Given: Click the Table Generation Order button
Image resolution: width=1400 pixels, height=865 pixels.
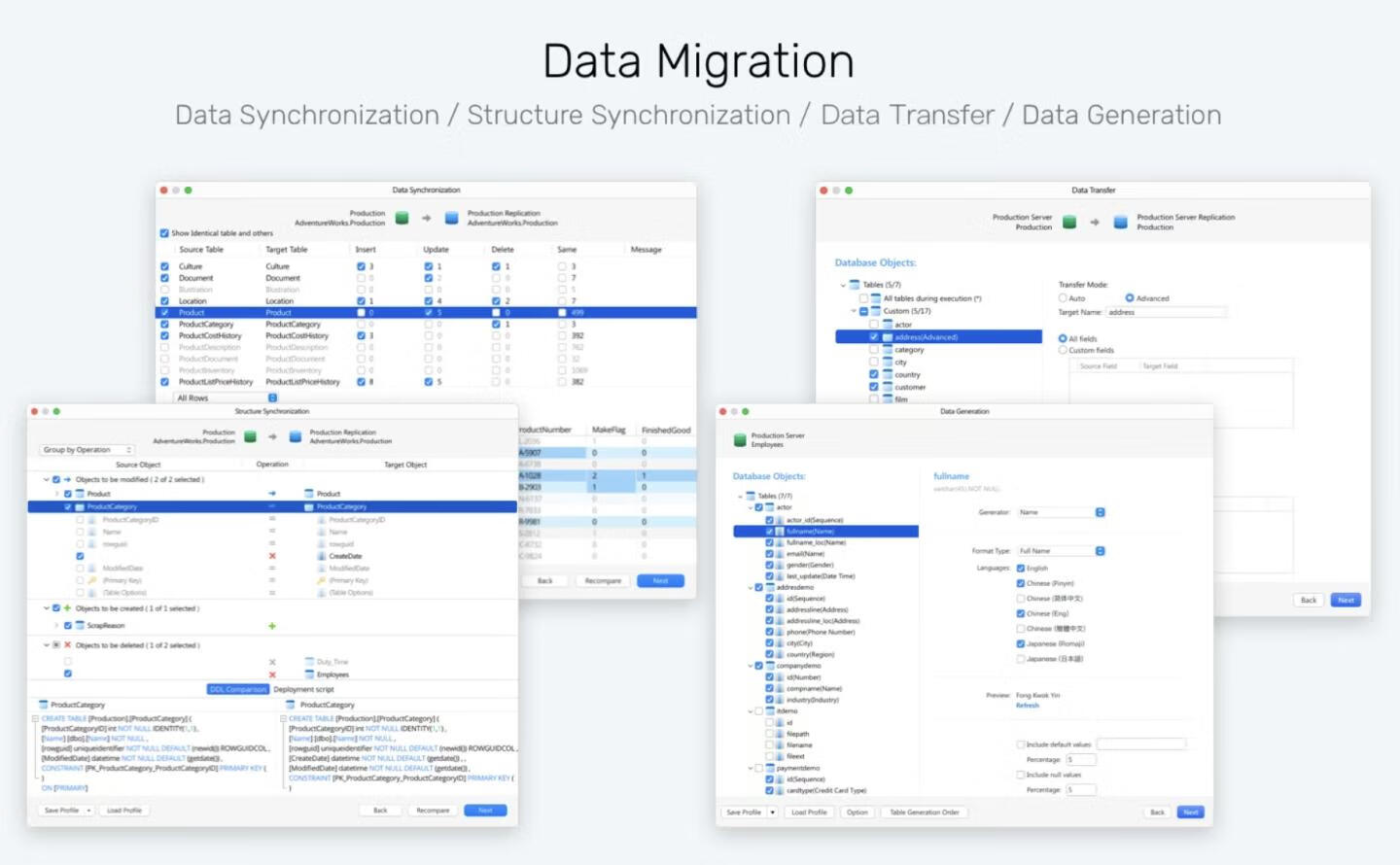Looking at the screenshot, I should (x=924, y=813).
